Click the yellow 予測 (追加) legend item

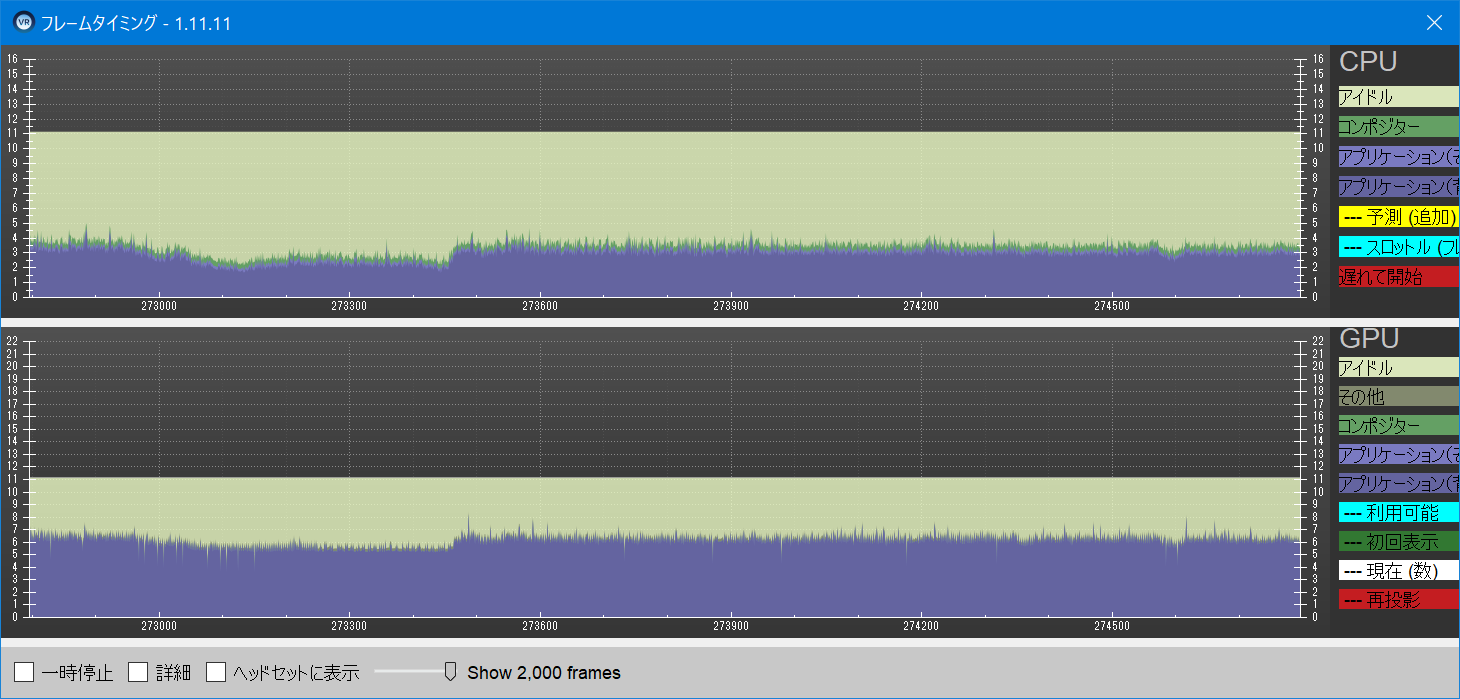1398,217
